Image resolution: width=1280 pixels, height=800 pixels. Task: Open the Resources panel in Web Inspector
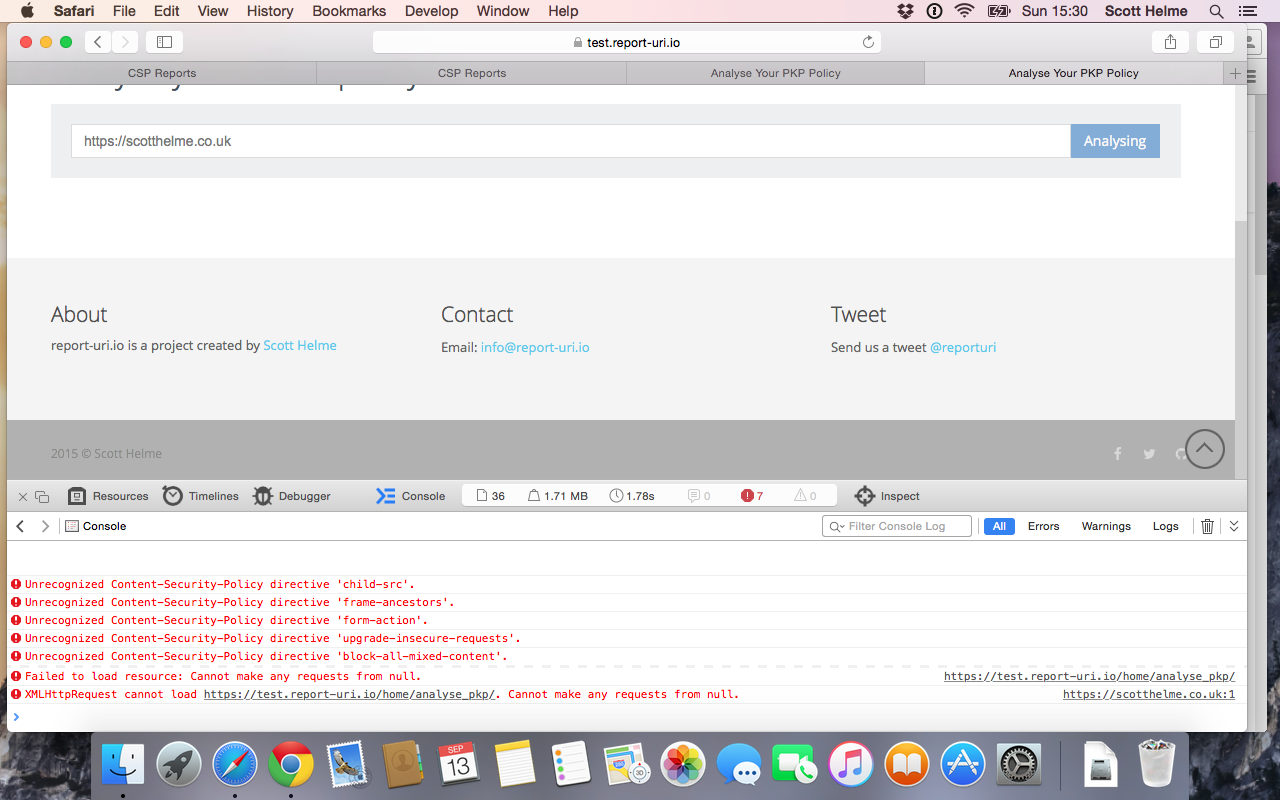tap(108, 495)
